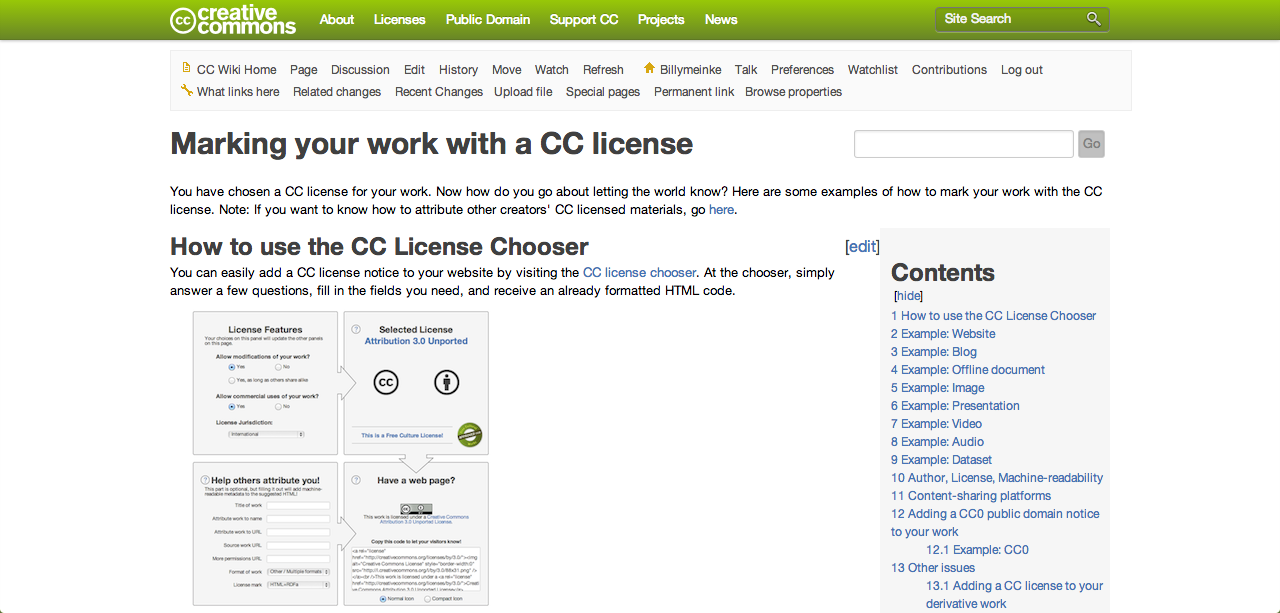
Task: Hide the Contents table
Action: (908, 296)
